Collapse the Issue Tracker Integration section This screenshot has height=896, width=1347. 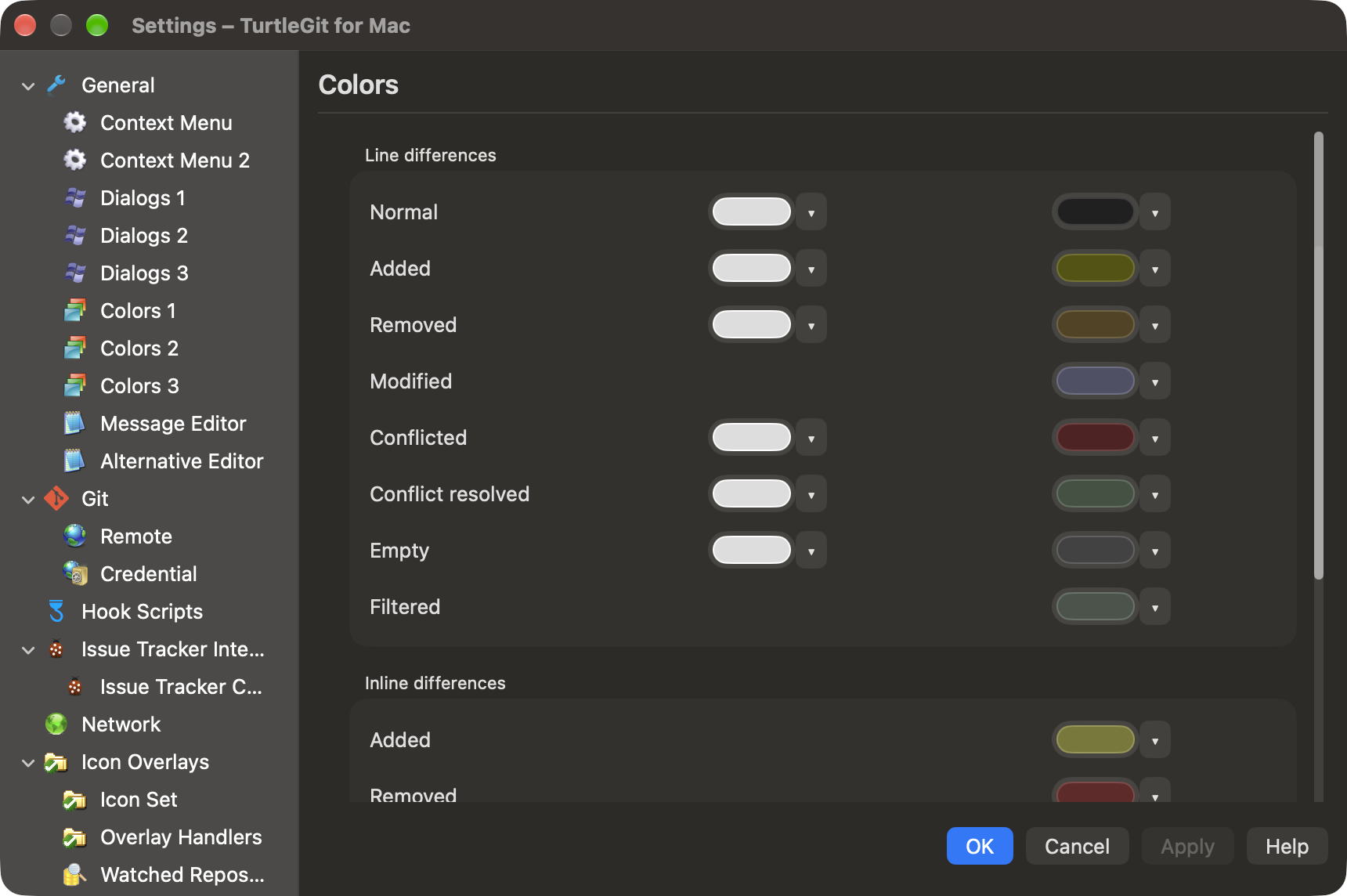(x=28, y=649)
